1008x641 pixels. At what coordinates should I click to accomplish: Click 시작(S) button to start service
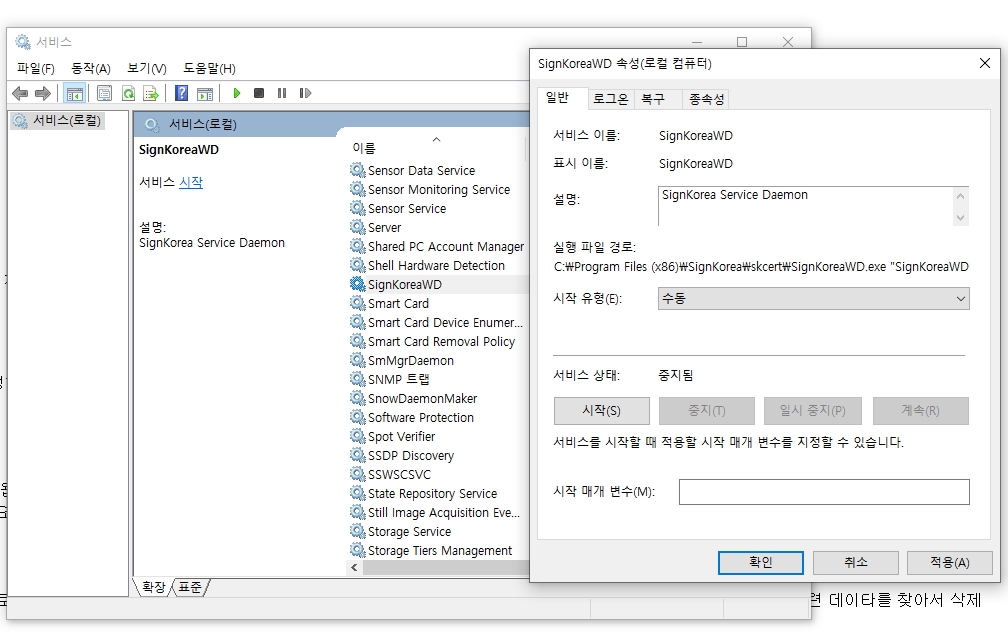(602, 410)
